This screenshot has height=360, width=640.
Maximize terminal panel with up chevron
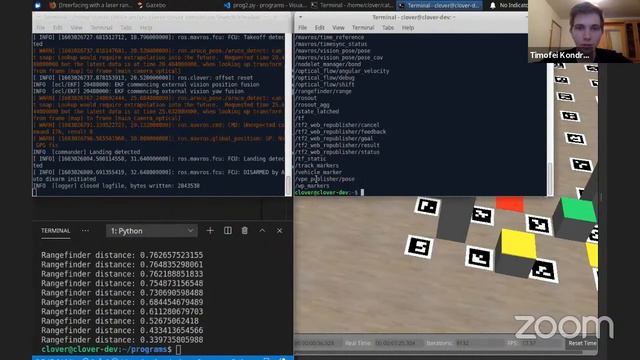pos(262,231)
